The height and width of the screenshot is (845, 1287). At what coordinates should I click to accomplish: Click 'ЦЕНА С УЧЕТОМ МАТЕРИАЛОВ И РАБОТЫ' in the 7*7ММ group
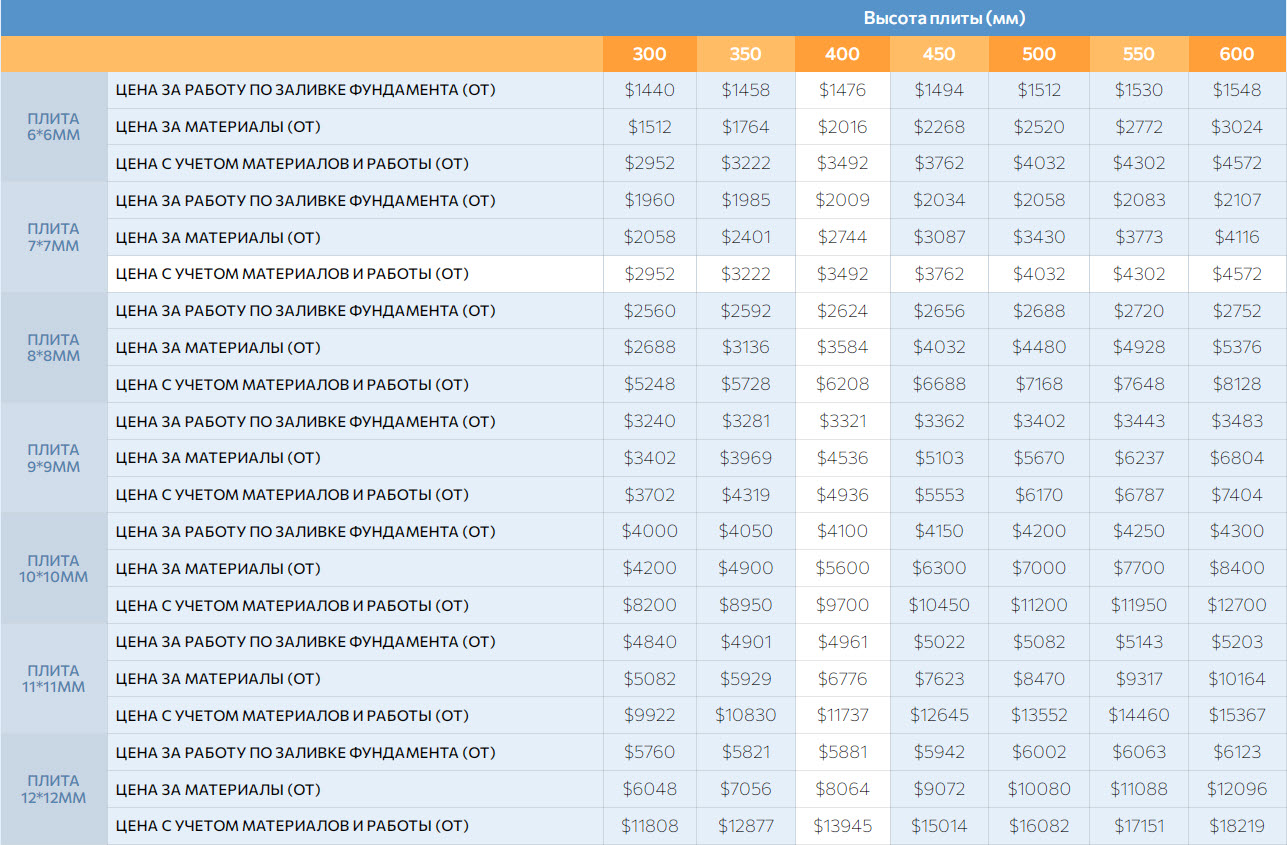292,274
